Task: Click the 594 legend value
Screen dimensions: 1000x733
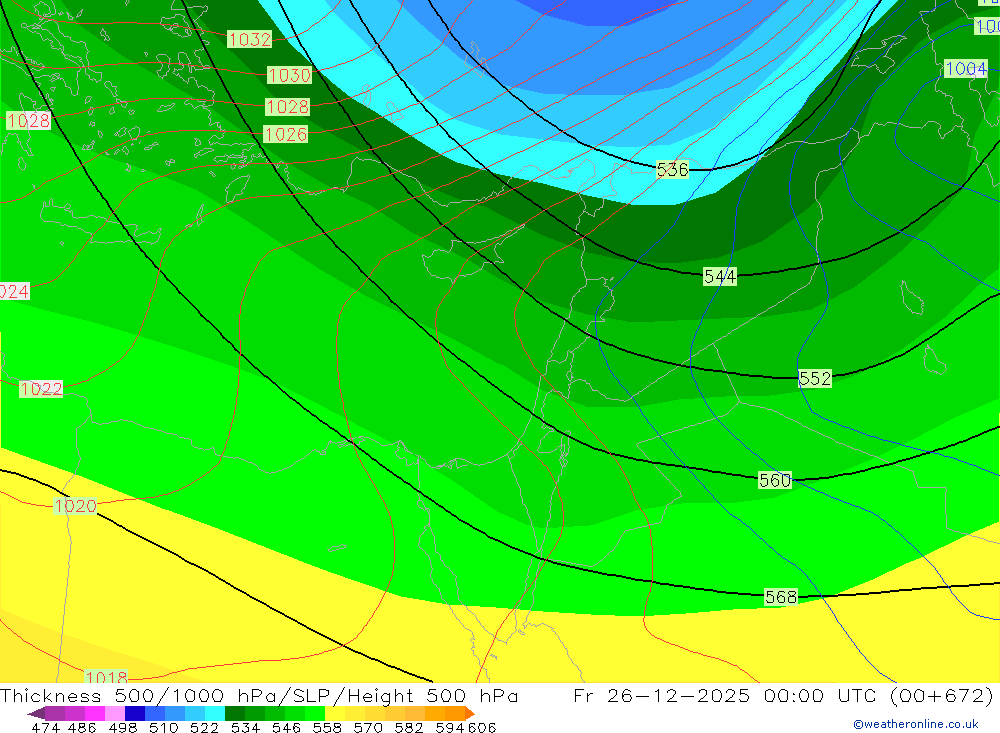Action: pos(450,727)
